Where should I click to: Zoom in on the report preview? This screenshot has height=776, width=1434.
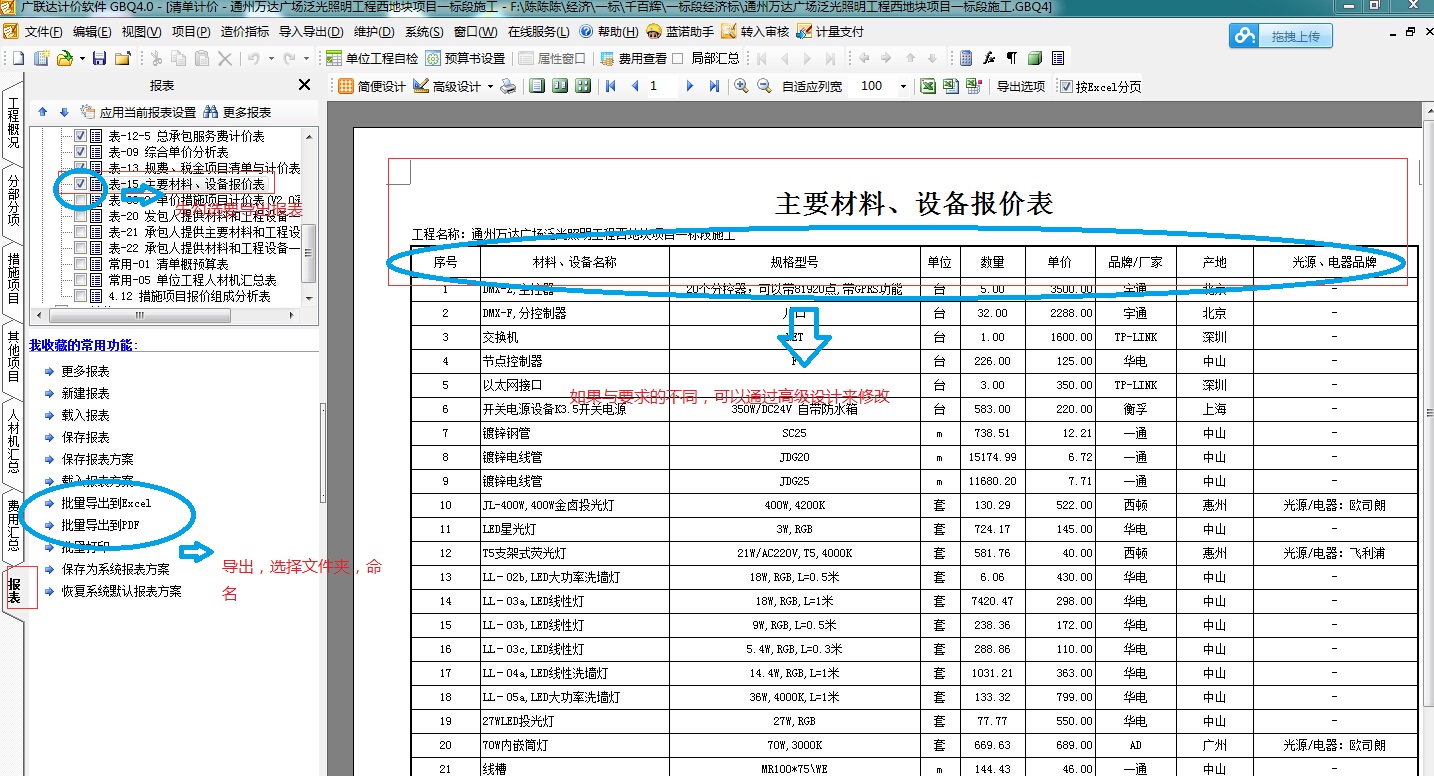(x=741, y=86)
